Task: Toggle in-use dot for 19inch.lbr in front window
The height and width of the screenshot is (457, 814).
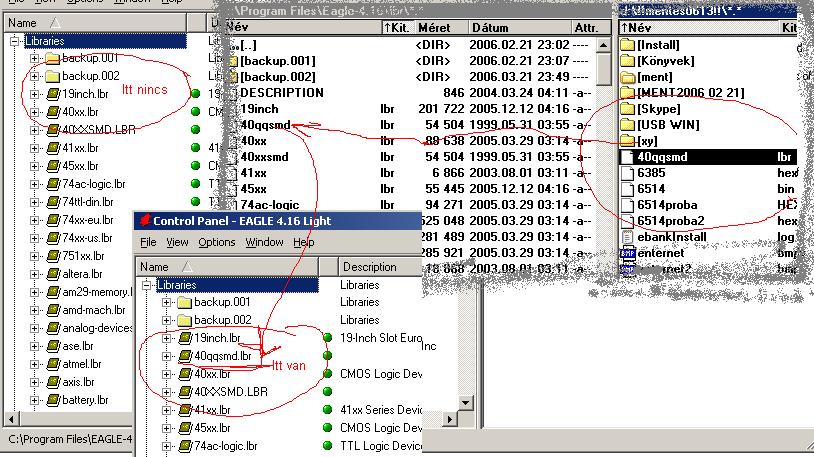Action: (x=328, y=338)
